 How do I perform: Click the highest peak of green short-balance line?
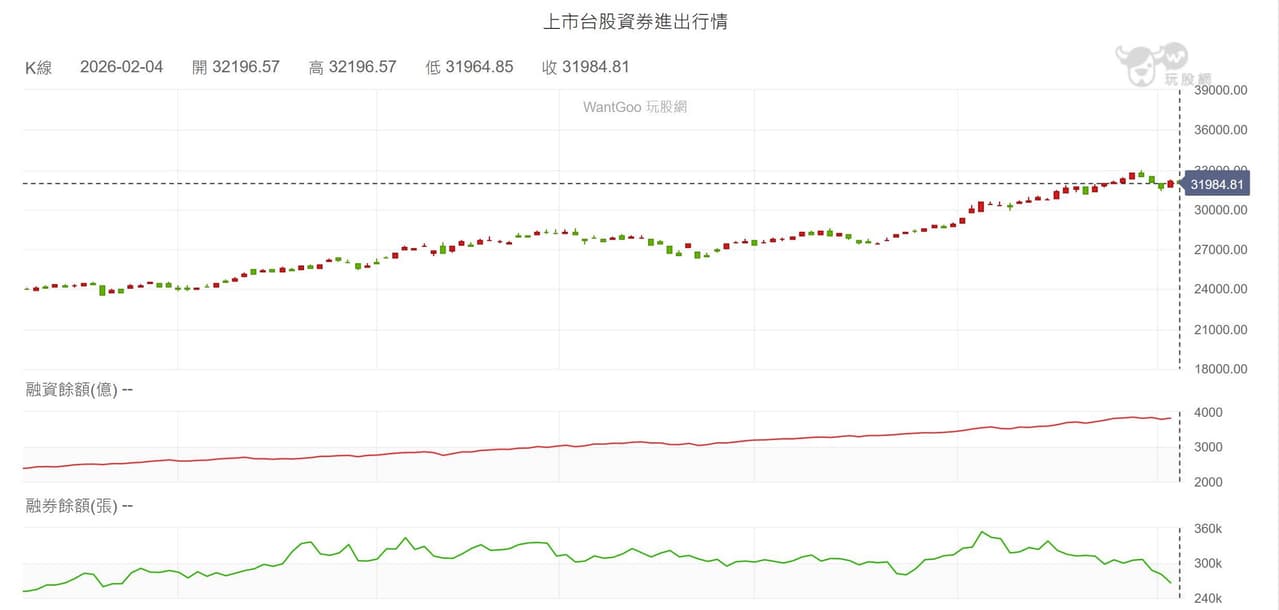pos(983,532)
